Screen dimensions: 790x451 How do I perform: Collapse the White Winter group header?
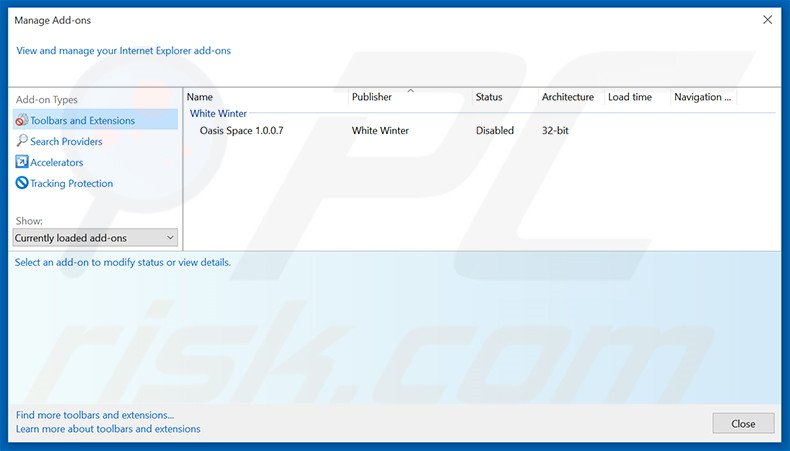point(218,114)
